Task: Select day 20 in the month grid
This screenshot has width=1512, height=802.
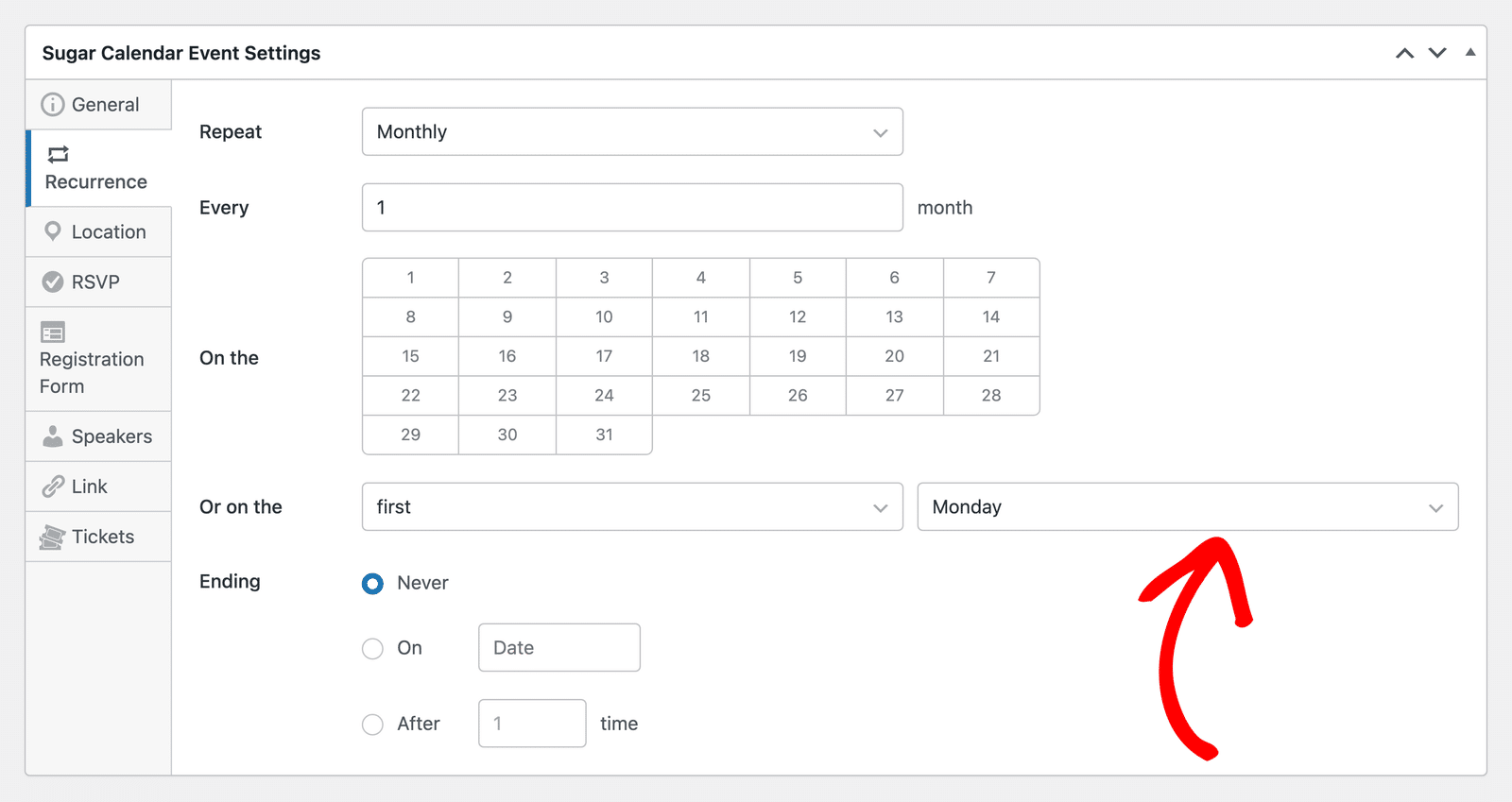Action: click(x=894, y=356)
